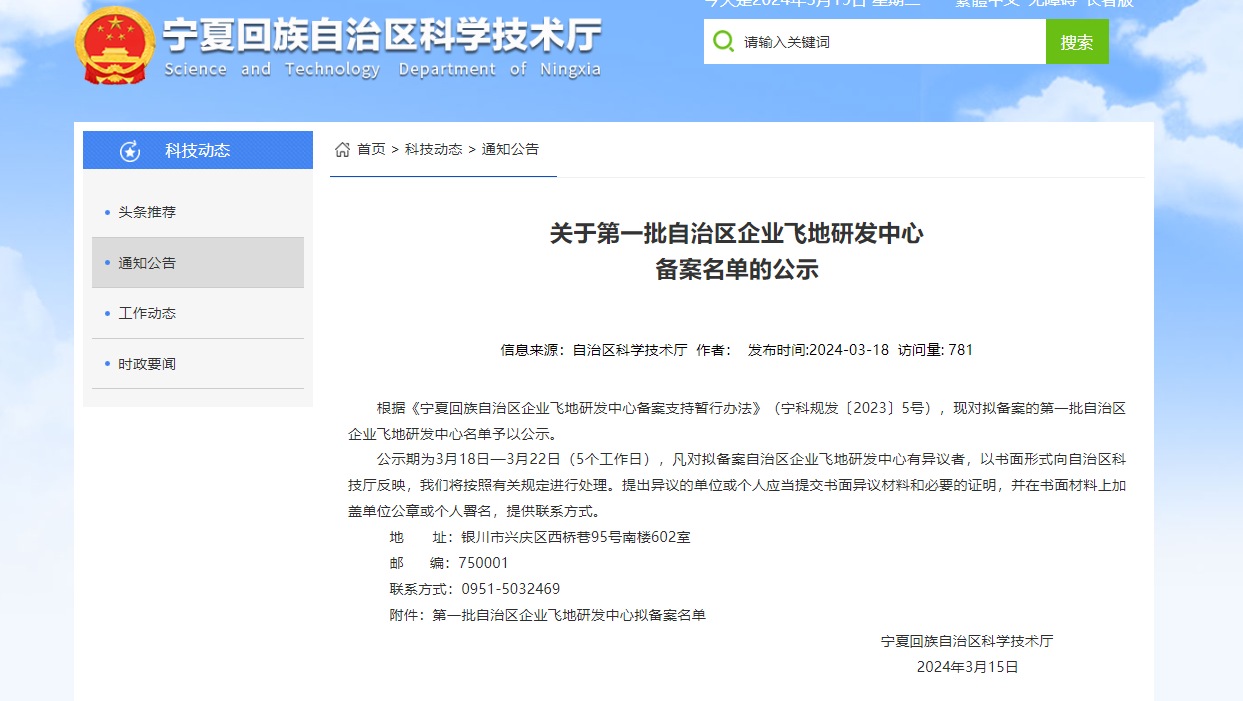Screen dimensions: 1243x701
Task: Select 通知公告 in the sidebar menu
Action: pyautogui.click(x=147, y=263)
